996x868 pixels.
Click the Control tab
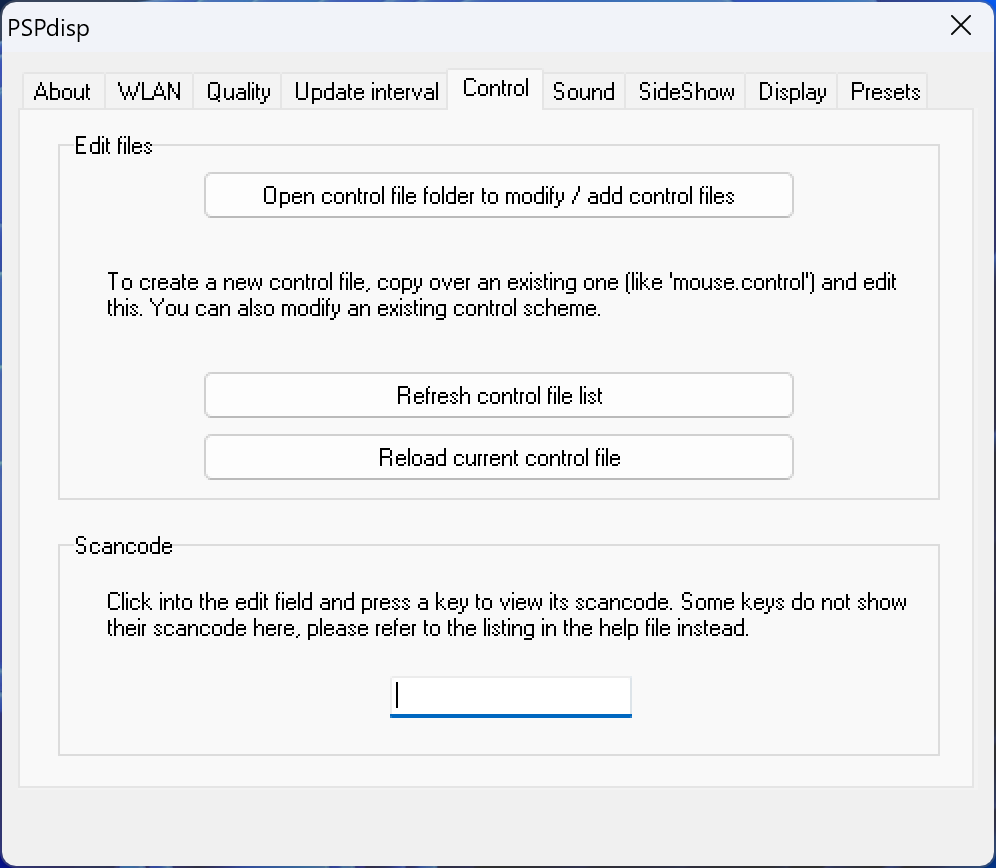coord(495,88)
